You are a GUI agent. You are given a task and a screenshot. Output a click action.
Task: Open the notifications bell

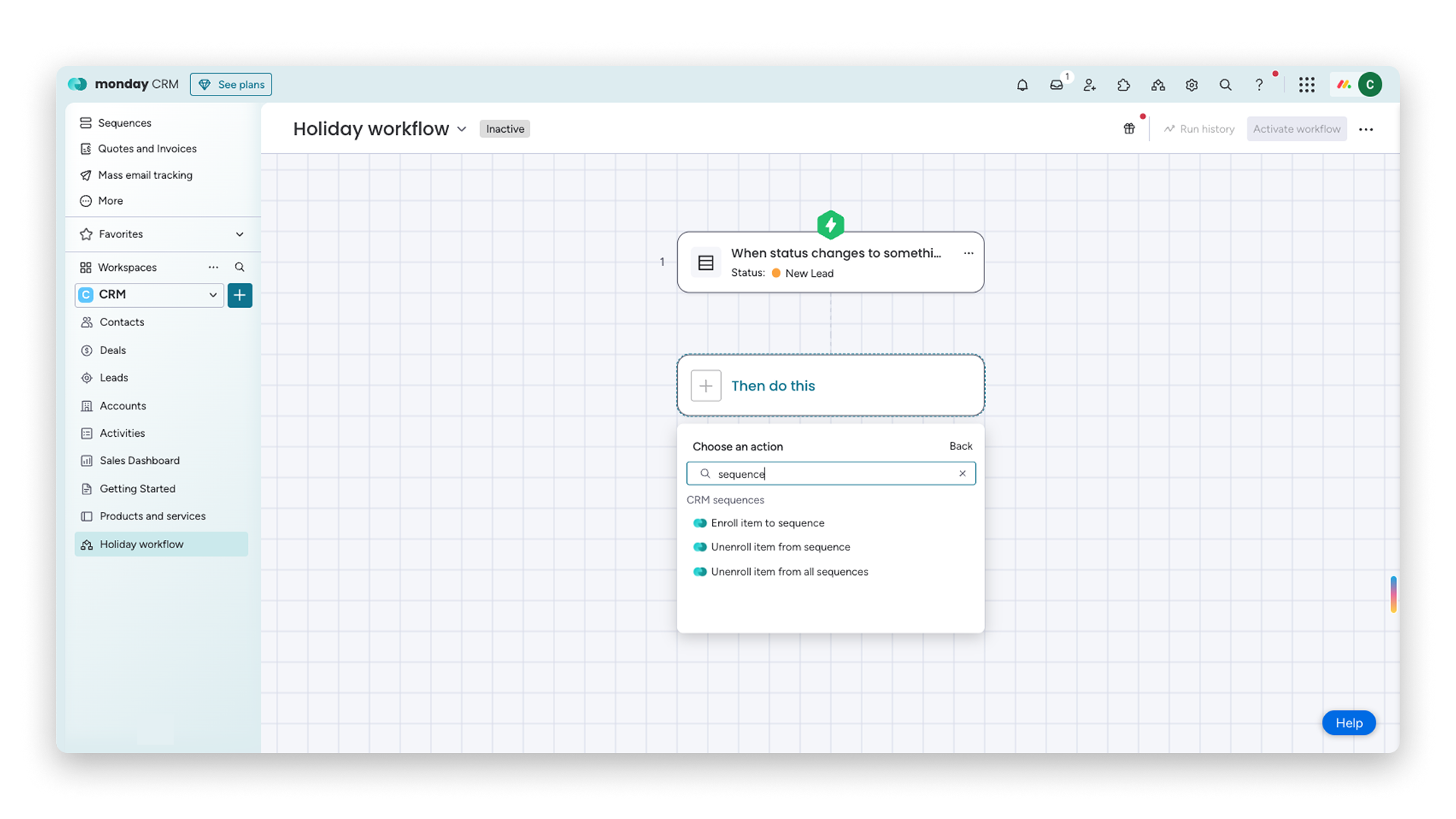click(x=1022, y=85)
